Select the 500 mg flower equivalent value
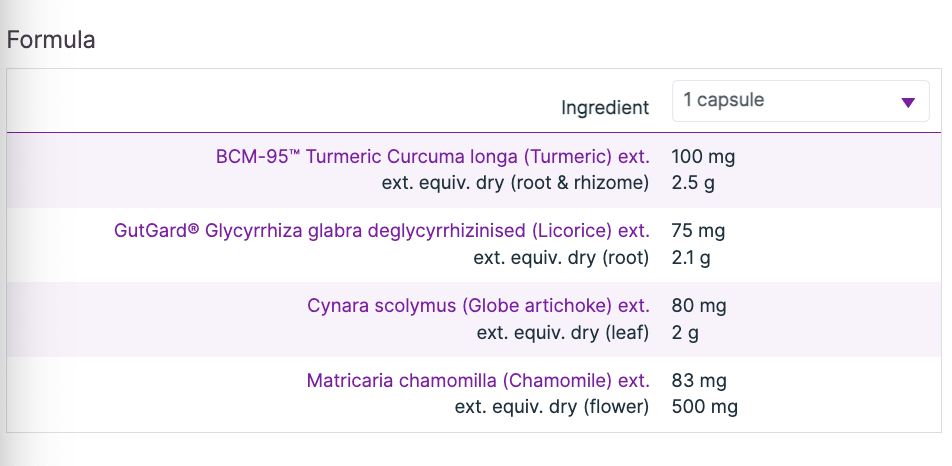The width and height of the screenshot is (952, 466). (705, 407)
